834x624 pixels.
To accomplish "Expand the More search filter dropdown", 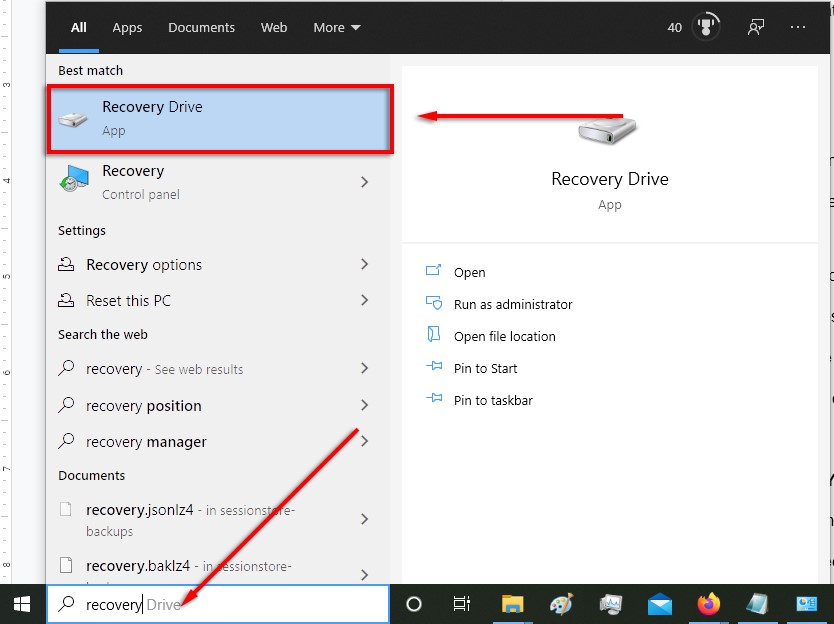I will pos(336,27).
